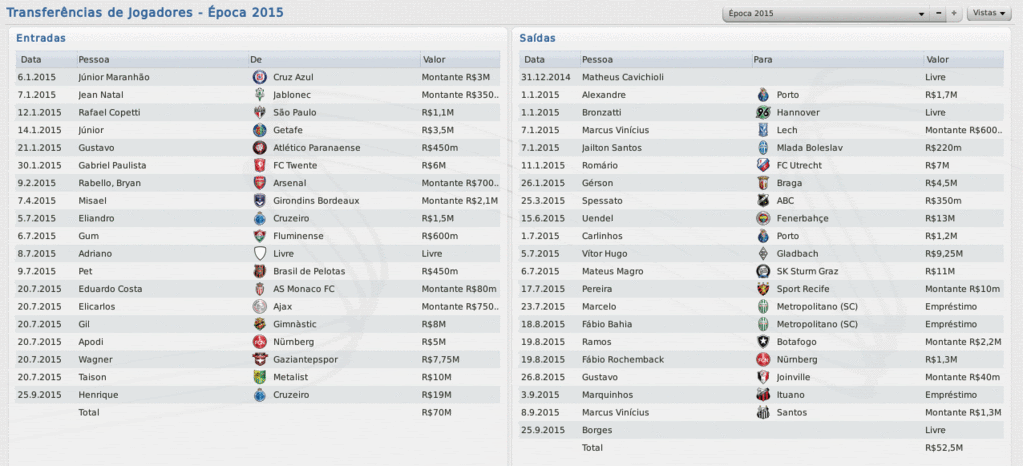Sort incoming transfers by Data column
Image resolution: width=1023 pixels, height=466 pixels.
31,59
